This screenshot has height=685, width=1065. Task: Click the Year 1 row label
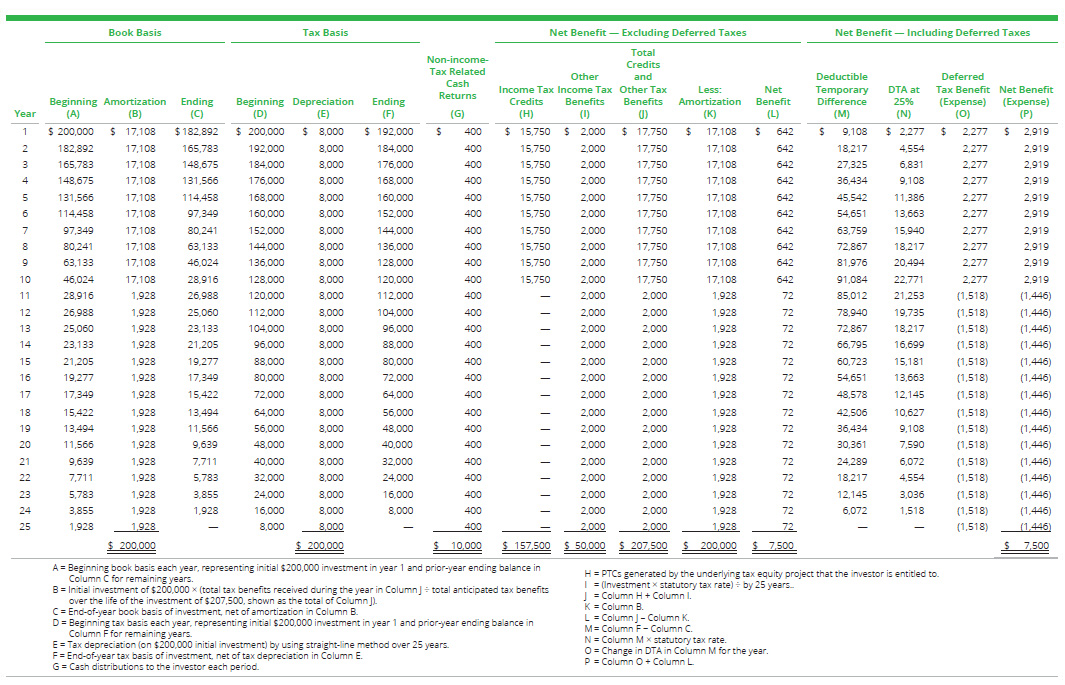coord(24,131)
